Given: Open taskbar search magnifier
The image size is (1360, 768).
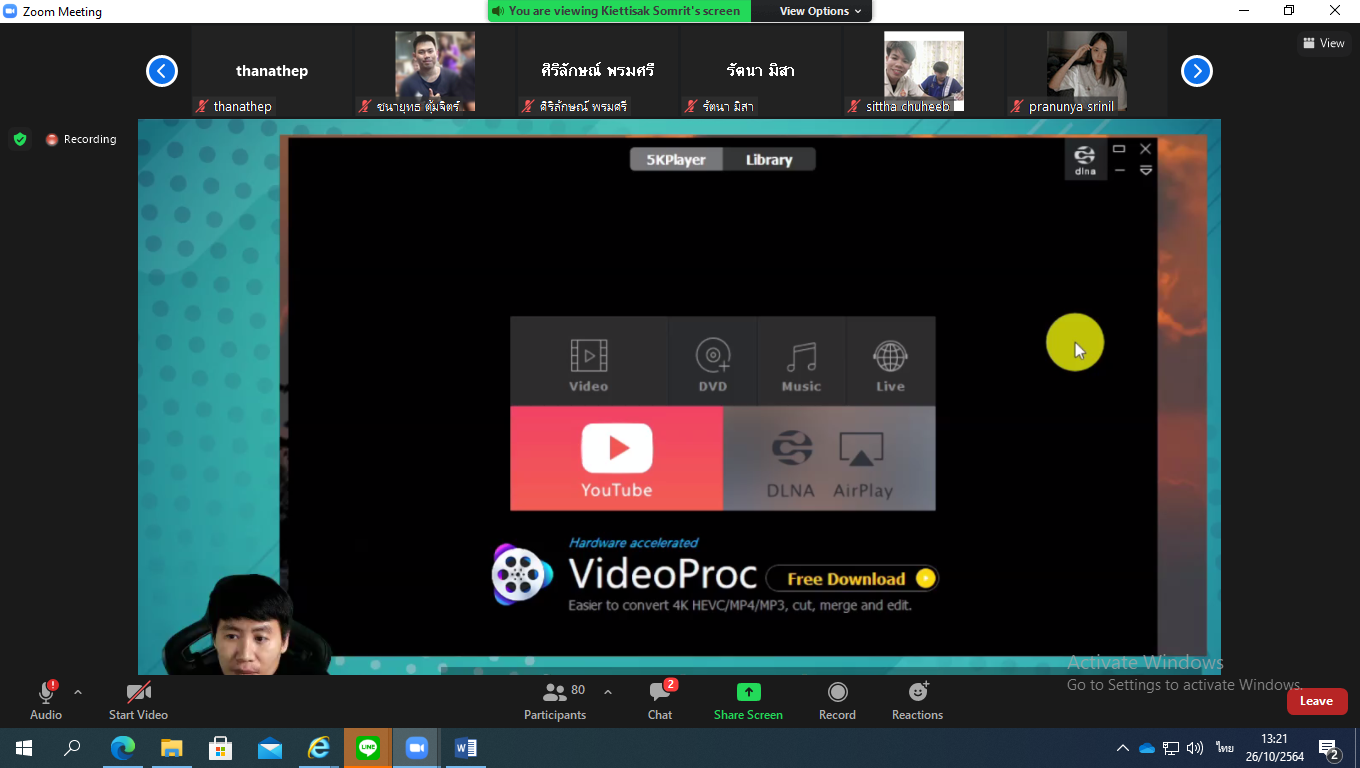Looking at the screenshot, I should pyautogui.click(x=72, y=748).
